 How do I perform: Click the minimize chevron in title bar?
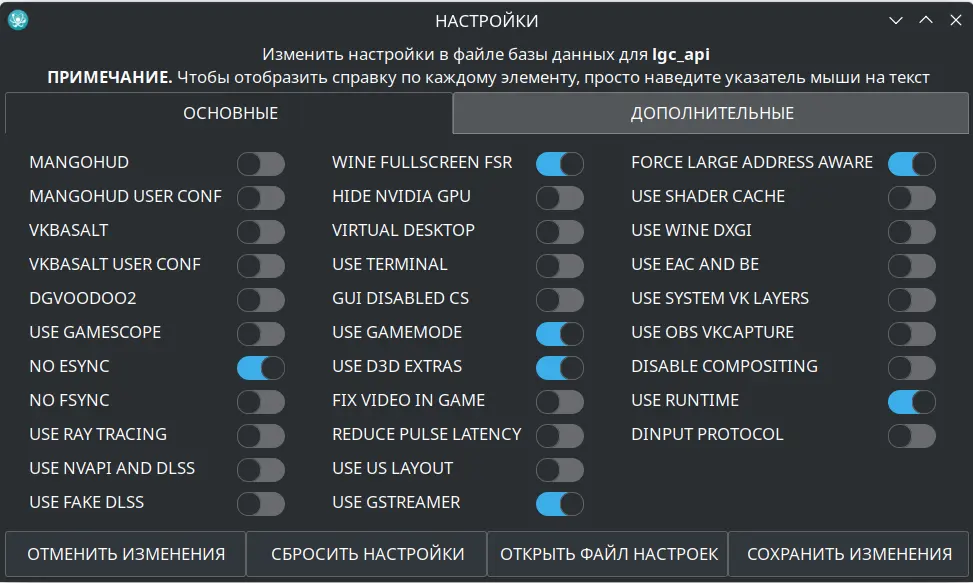895,20
